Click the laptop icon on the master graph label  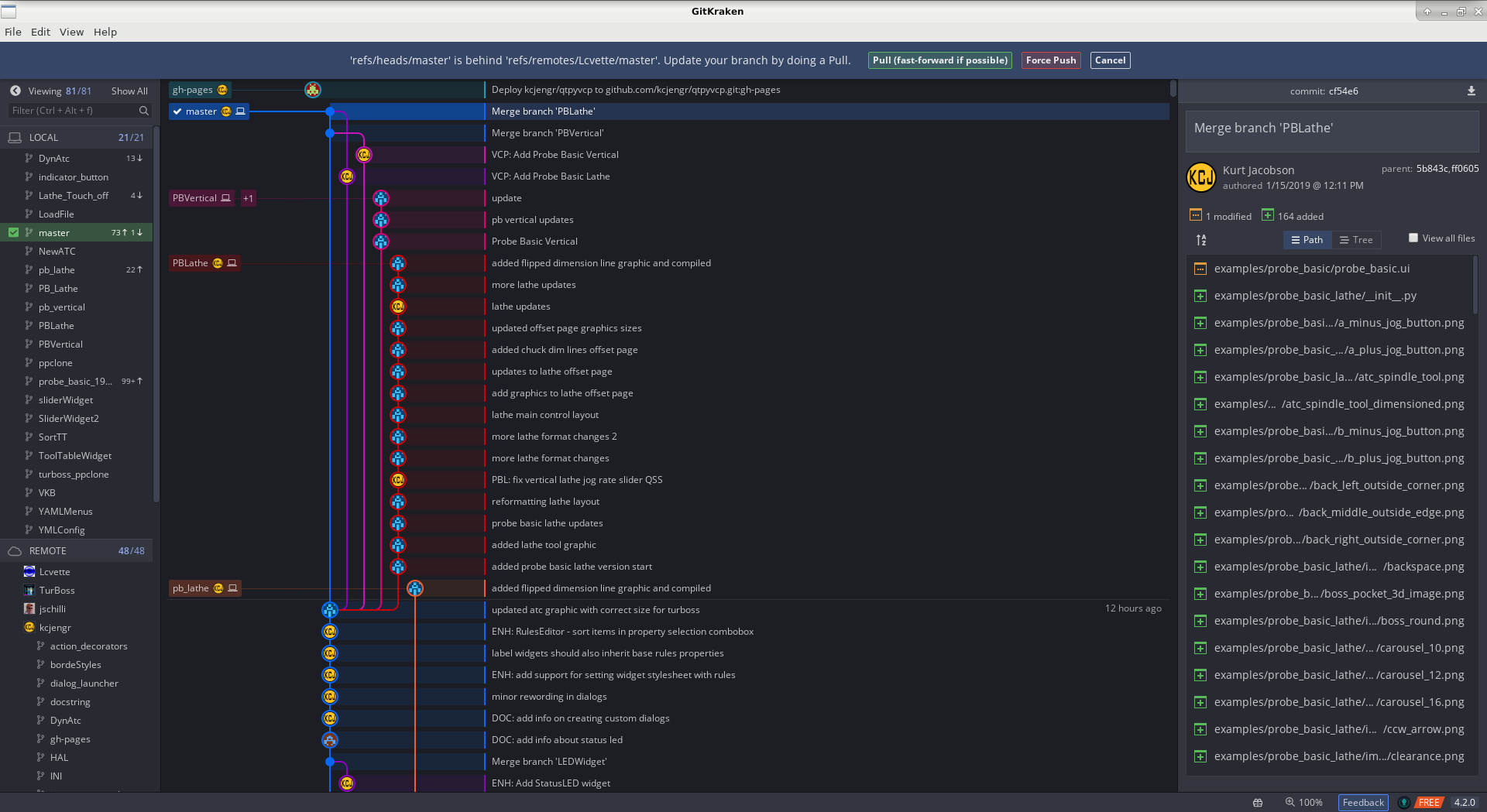241,111
